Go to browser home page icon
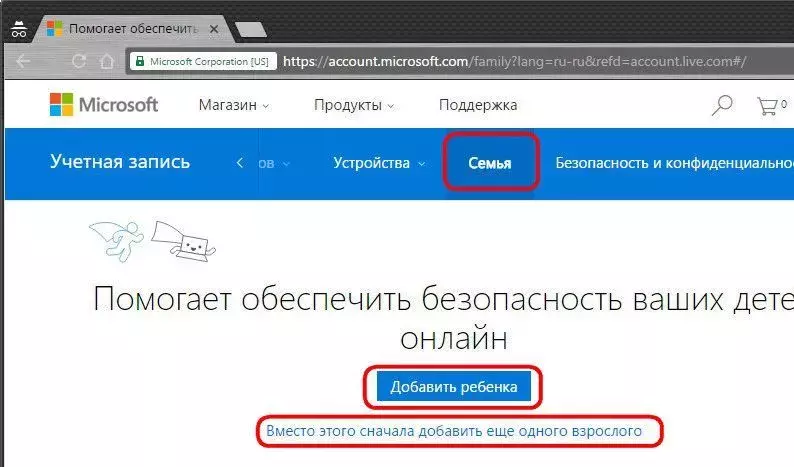The image size is (794, 467). coord(107,61)
